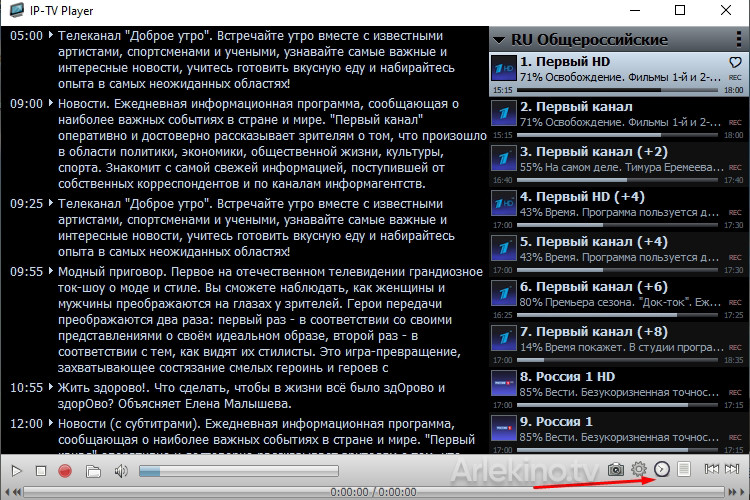The height and width of the screenshot is (500, 750).
Task: Click the double right arrow by the seek bar
Action: [733, 491]
